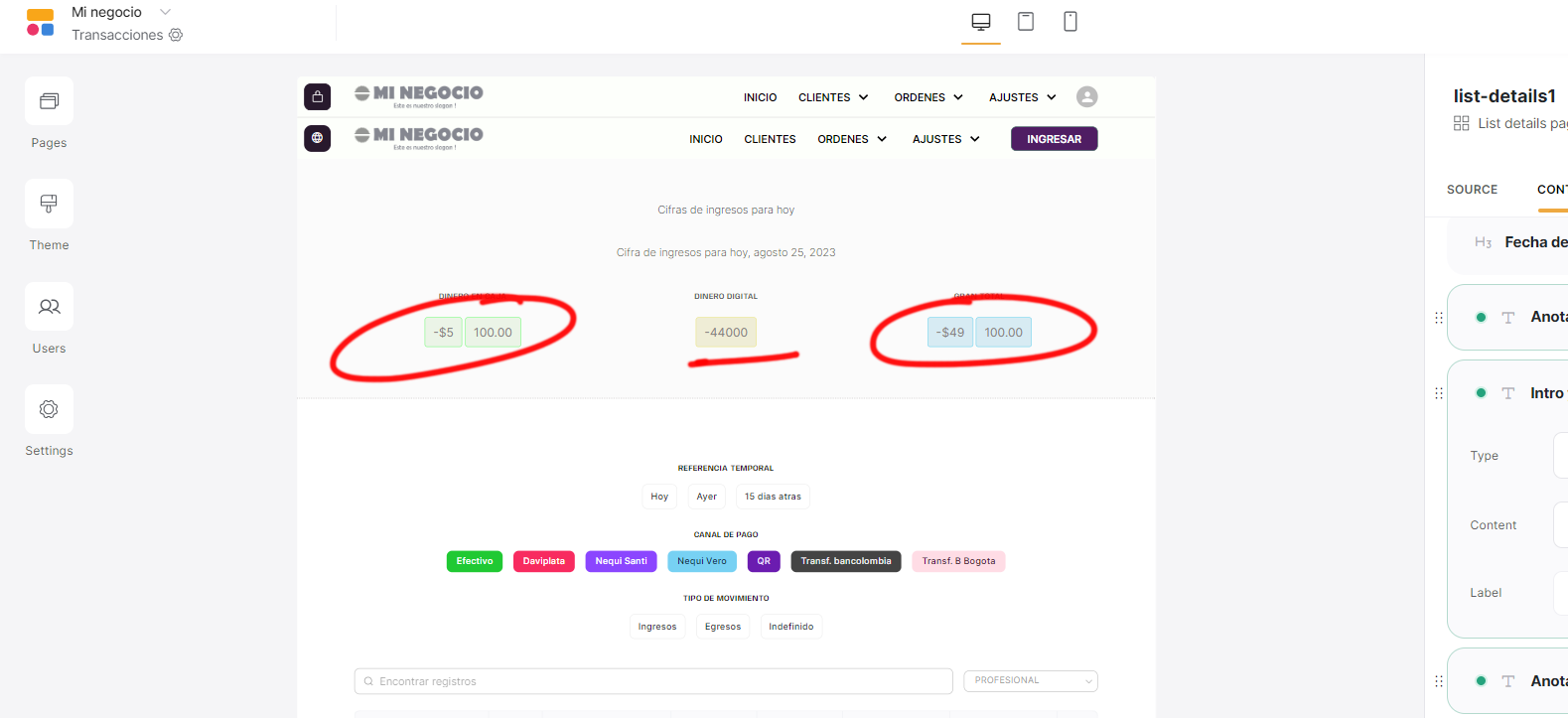Click the globe icon beside second header

[x=318, y=138]
